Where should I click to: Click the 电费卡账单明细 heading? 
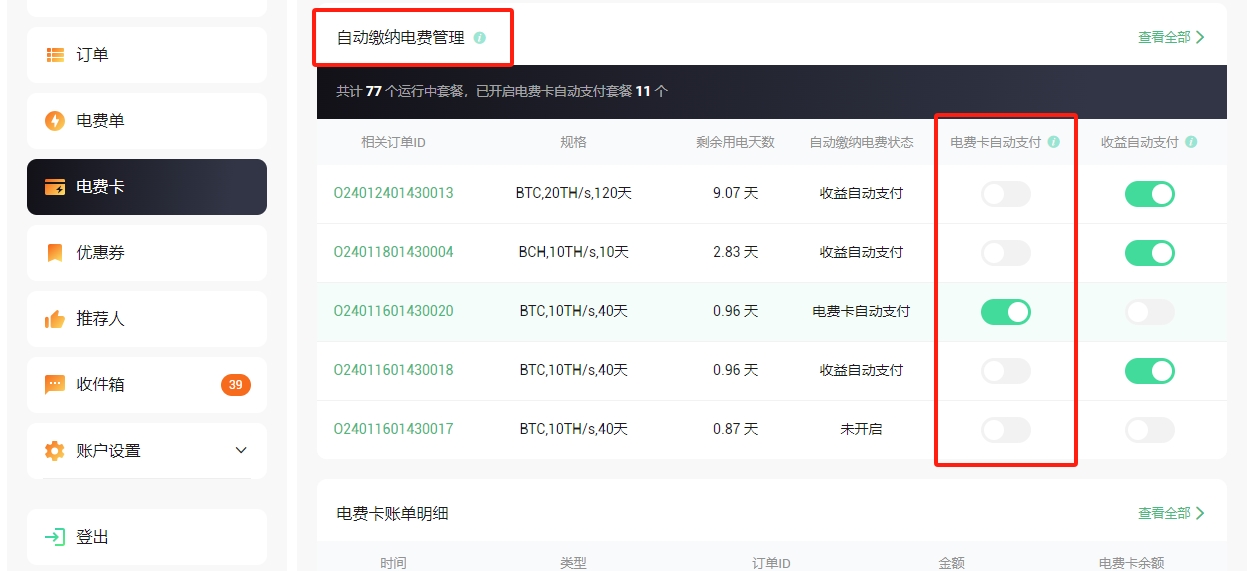393,514
